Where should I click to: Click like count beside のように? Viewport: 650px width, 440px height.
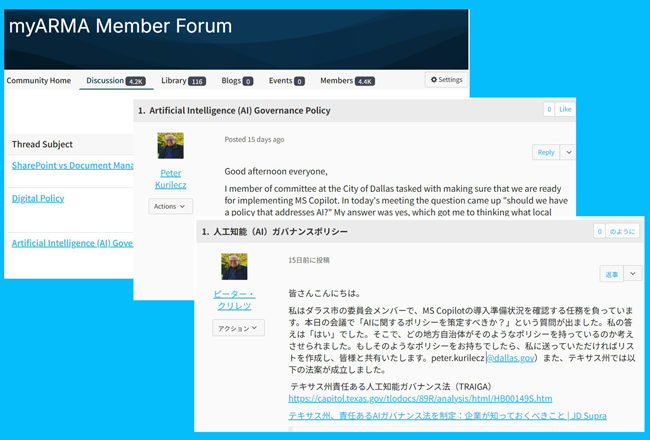coord(599,231)
